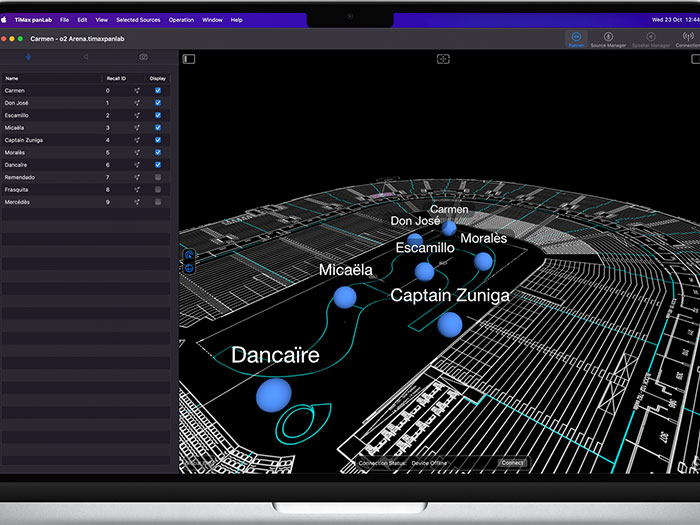
Task: Enable Display for Remendado
Action: click(x=158, y=177)
